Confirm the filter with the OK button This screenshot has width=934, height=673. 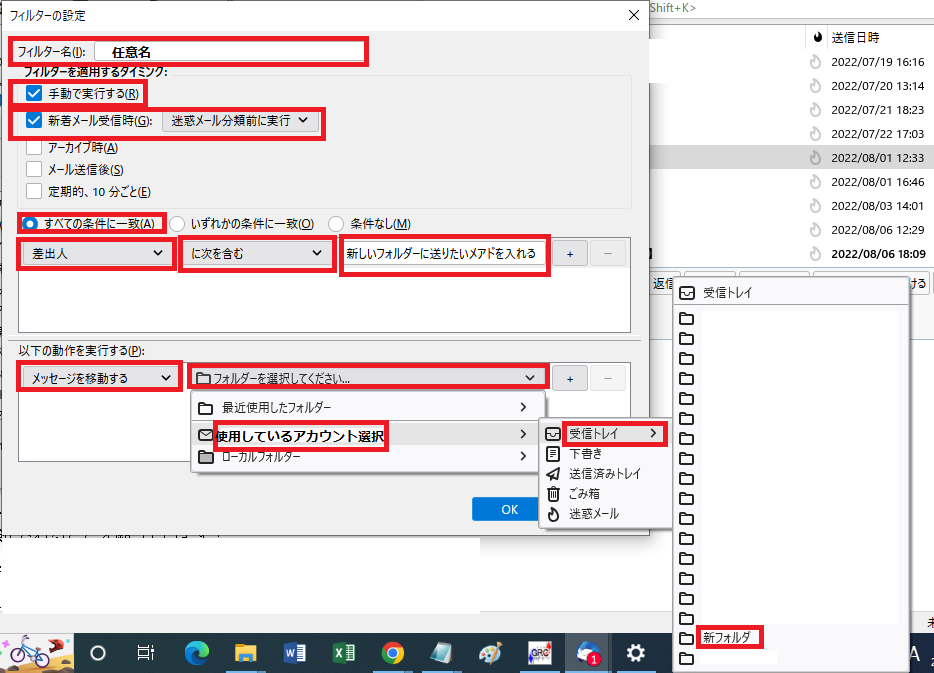[509, 509]
